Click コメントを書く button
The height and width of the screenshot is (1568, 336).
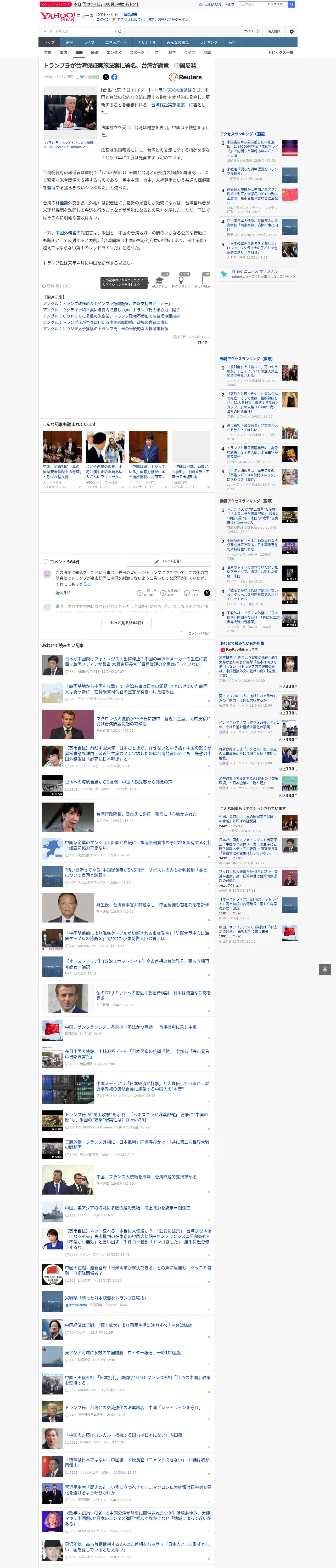pyautogui.click(x=168, y=561)
